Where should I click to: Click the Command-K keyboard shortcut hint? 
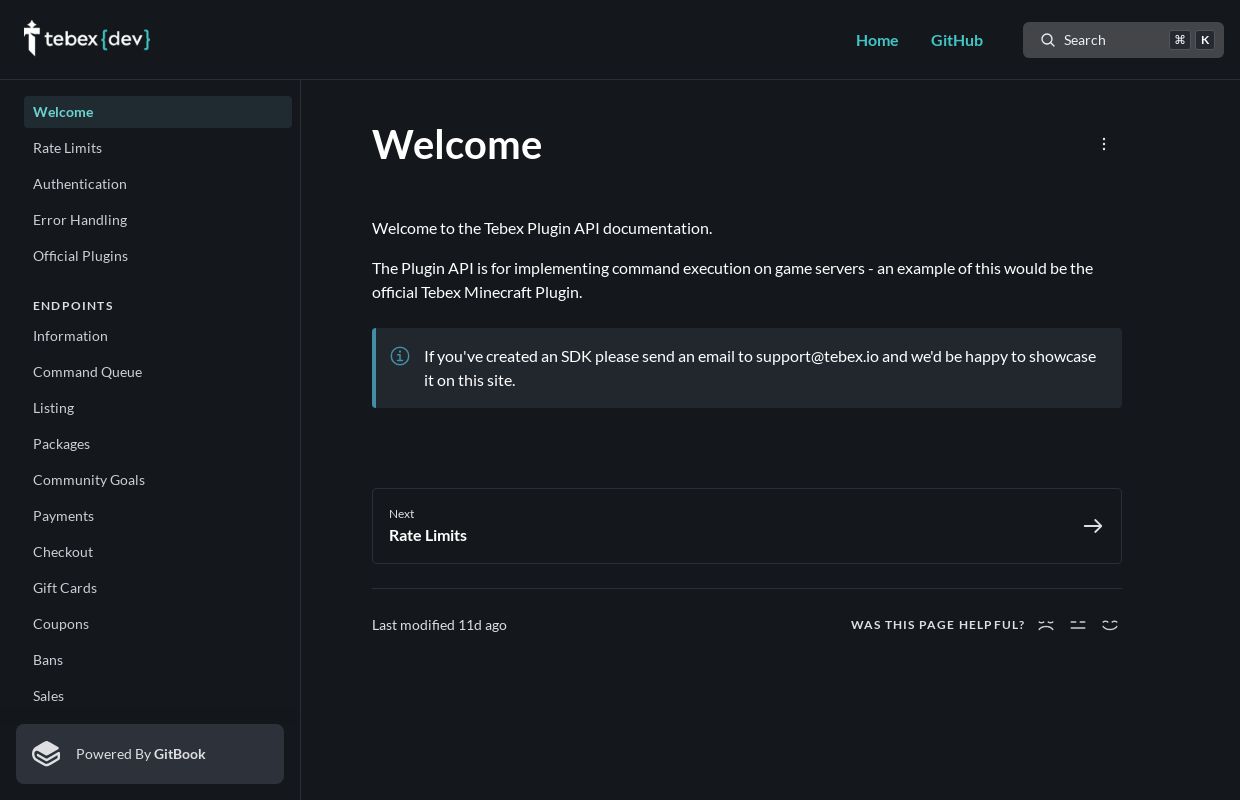pos(1192,40)
